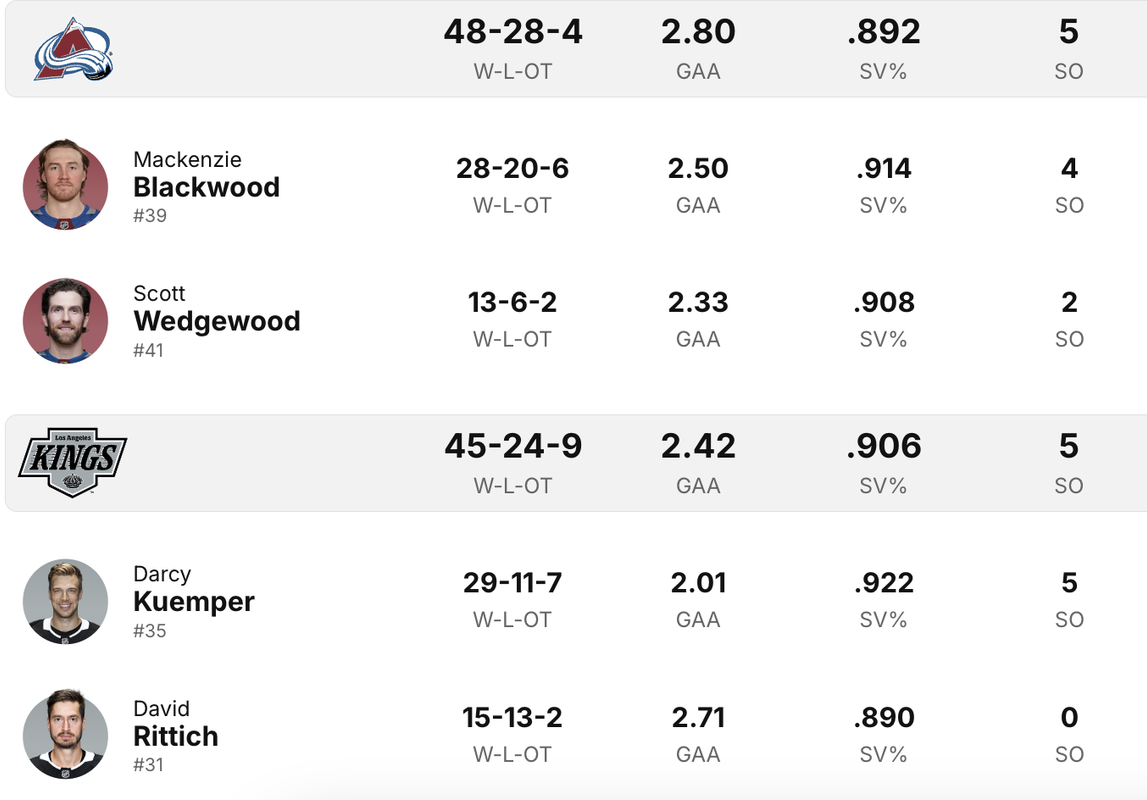
Task: Click Blackwood's .914 save percentage
Action: tap(884, 168)
